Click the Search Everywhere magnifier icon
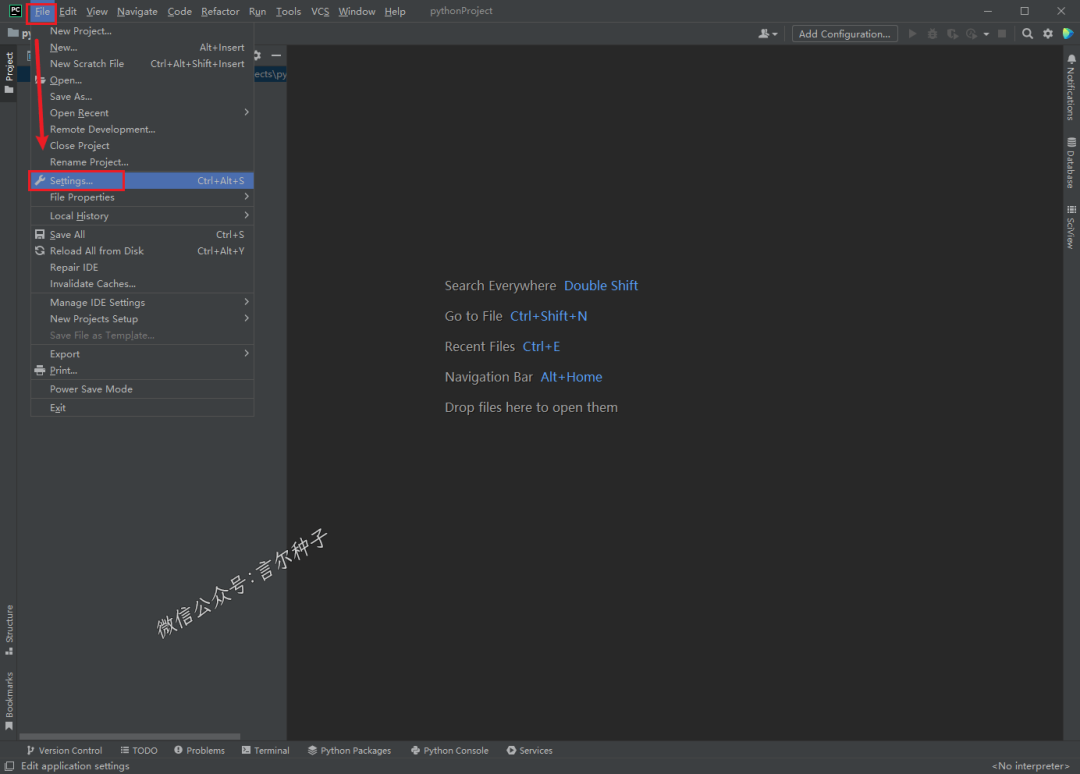Image resolution: width=1080 pixels, height=774 pixels. click(x=1027, y=34)
